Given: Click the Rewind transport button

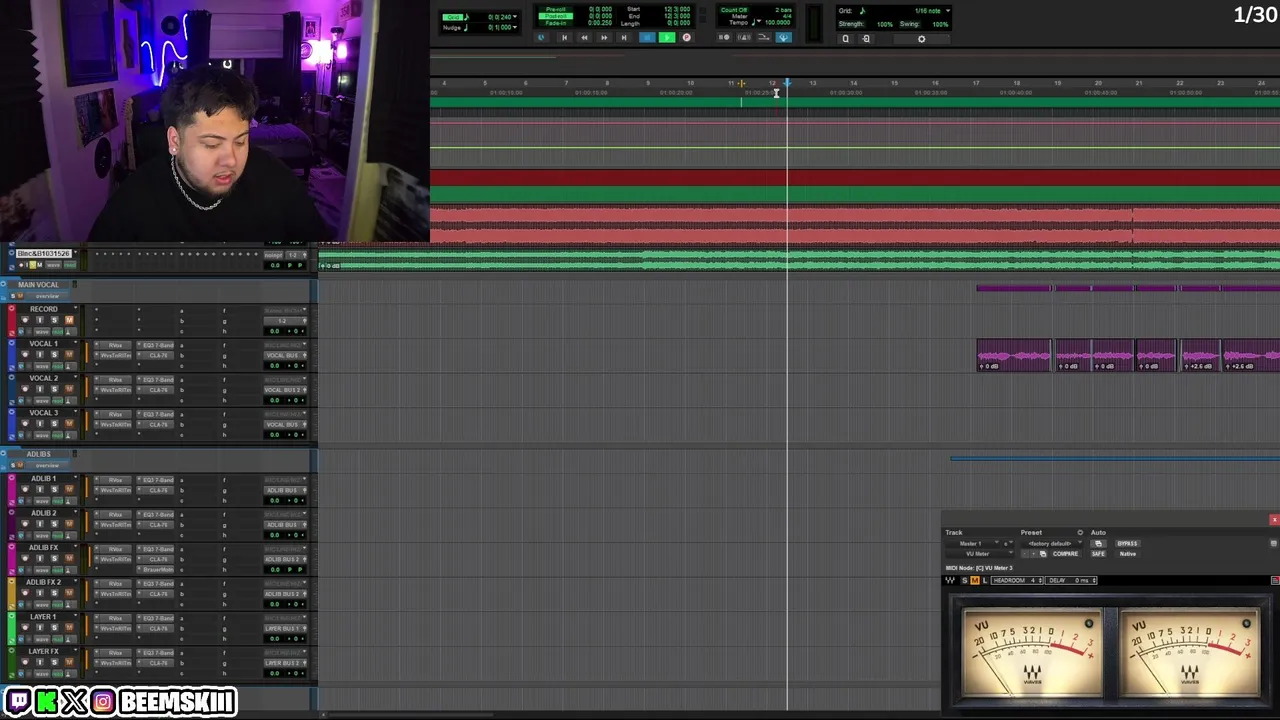Looking at the screenshot, I should [x=584, y=38].
